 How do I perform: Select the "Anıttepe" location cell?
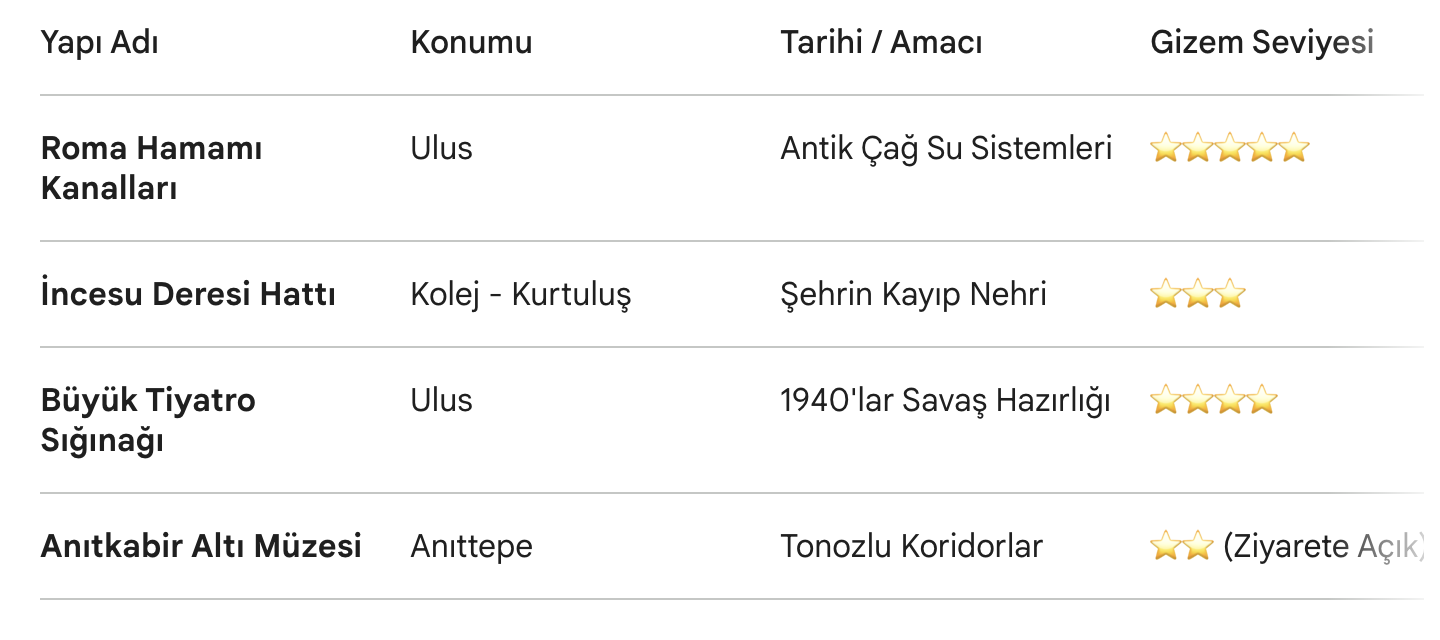pos(471,547)
